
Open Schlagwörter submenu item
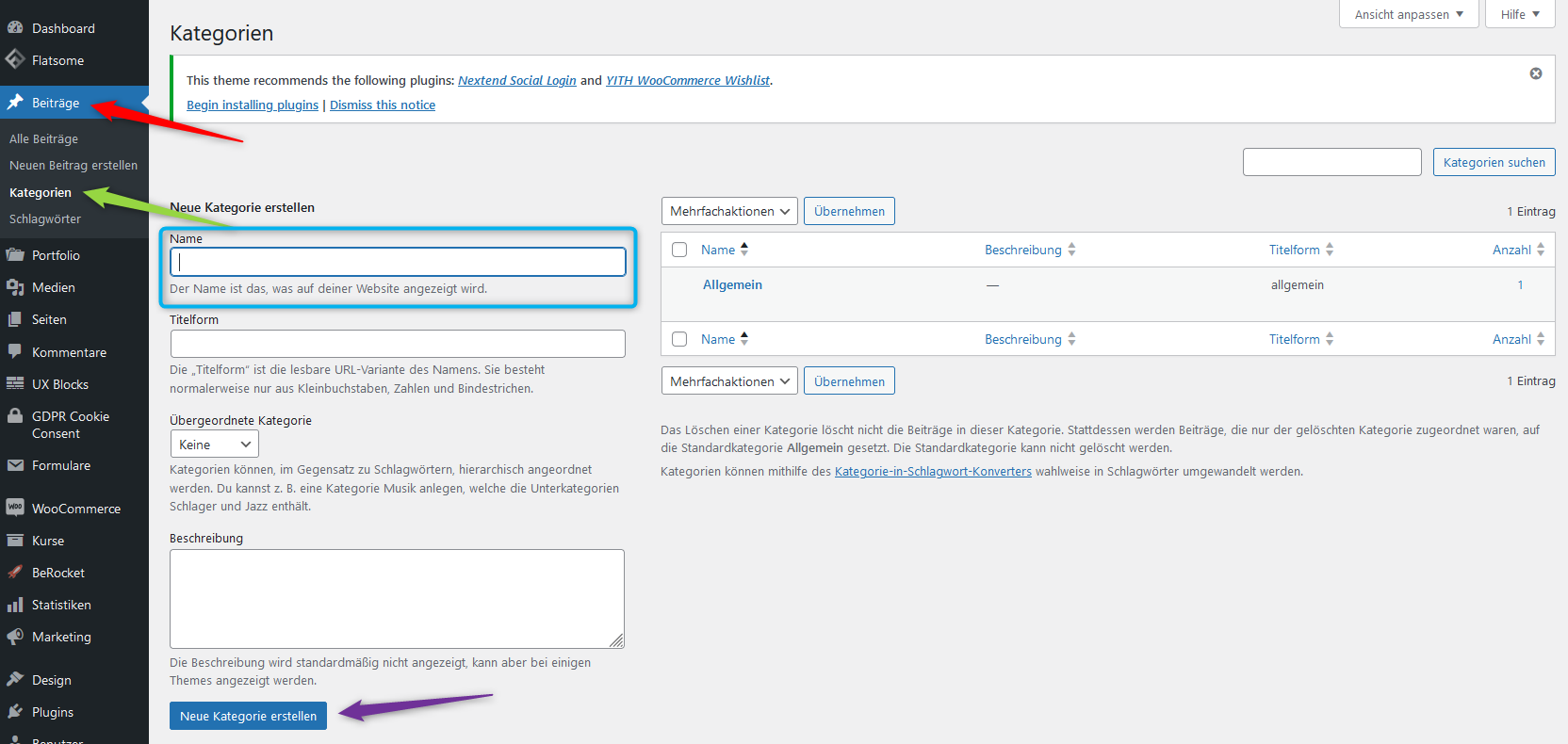tap(45, 218)
